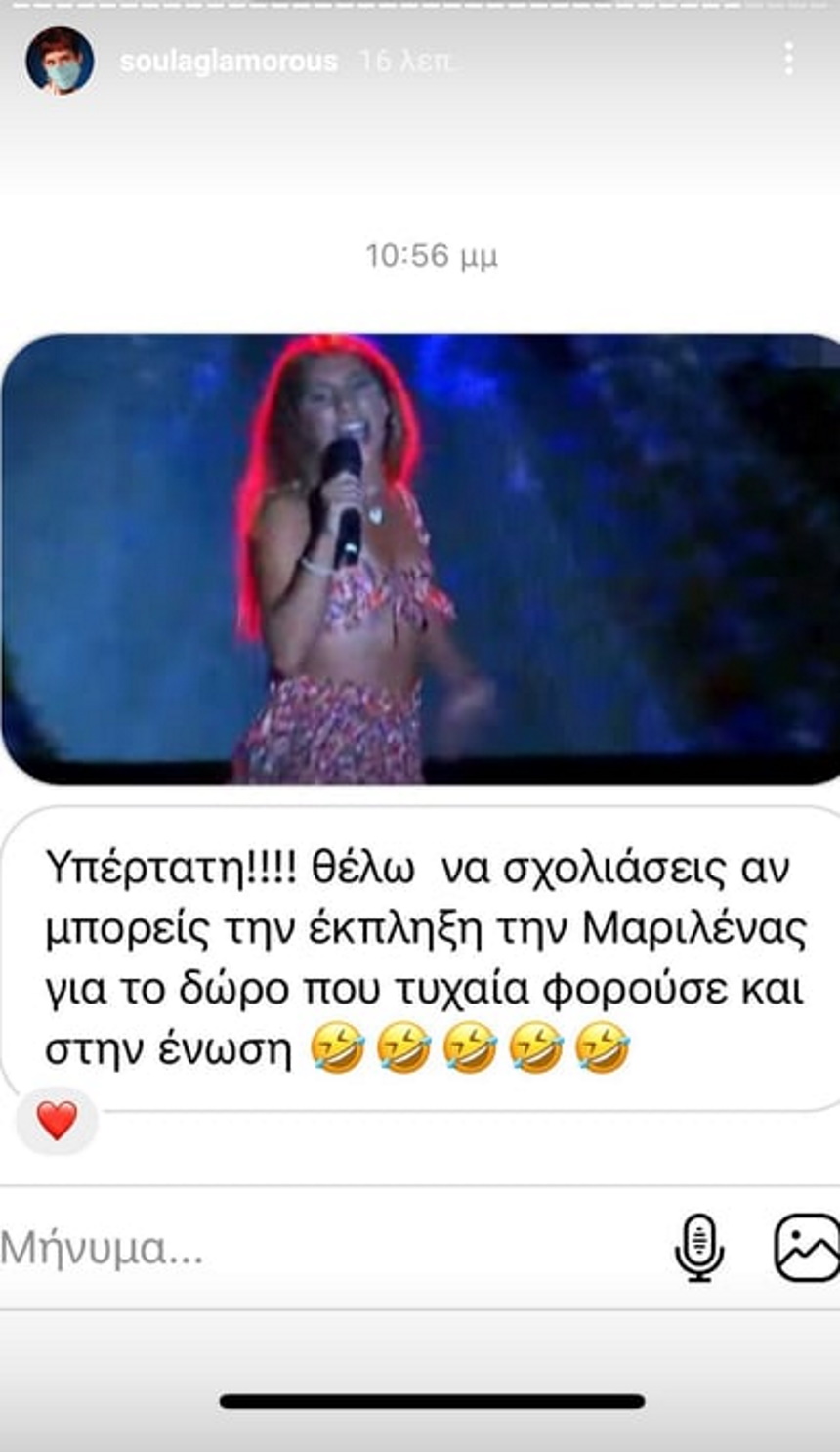Click the third laughing emoji in message
This screenshot has height=1452, width=840.
pyautogui.click(x=470, y=1048)
